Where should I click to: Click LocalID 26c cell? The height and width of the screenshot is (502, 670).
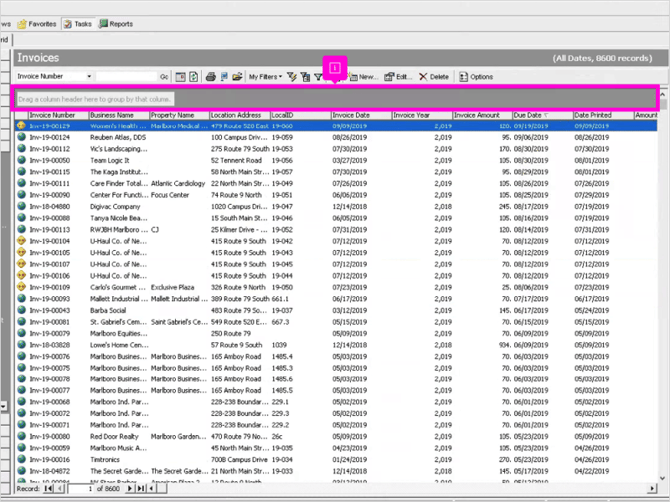277,436
